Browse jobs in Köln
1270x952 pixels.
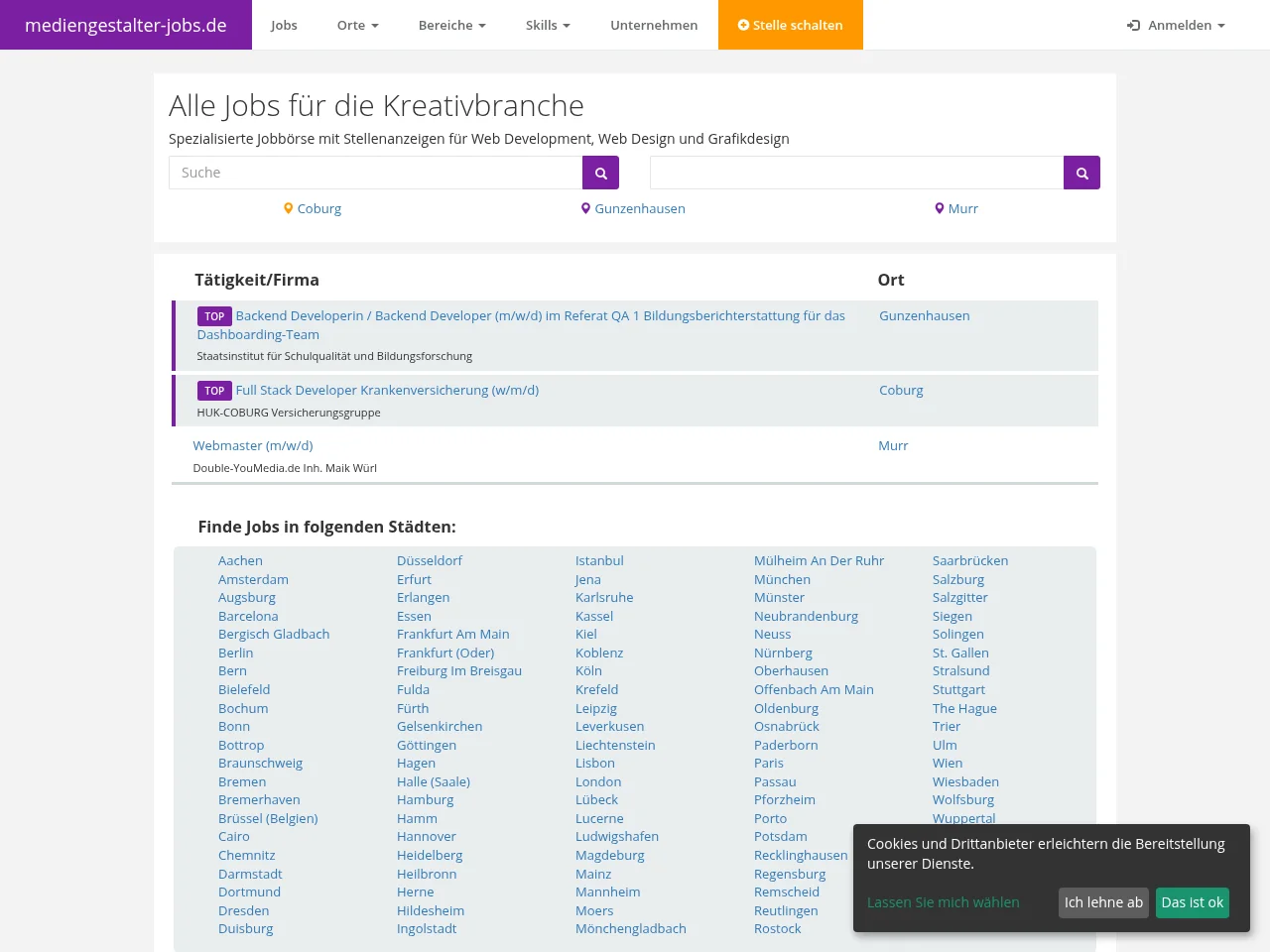coord(588,671)
